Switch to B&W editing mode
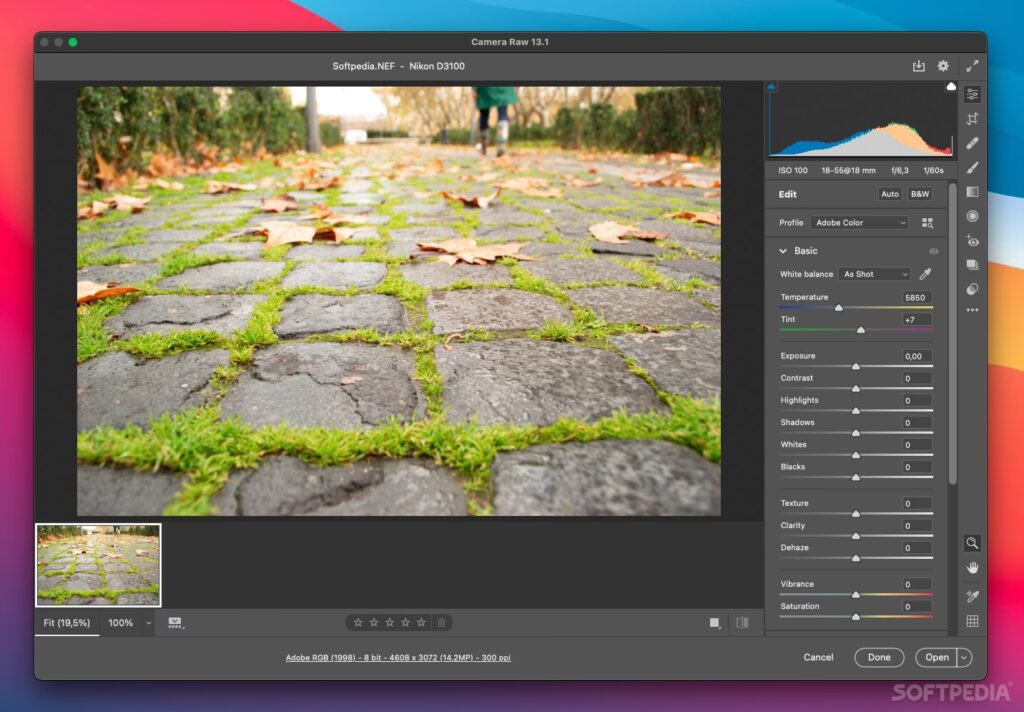1024x712 pixels. click(x=919, y=194)
